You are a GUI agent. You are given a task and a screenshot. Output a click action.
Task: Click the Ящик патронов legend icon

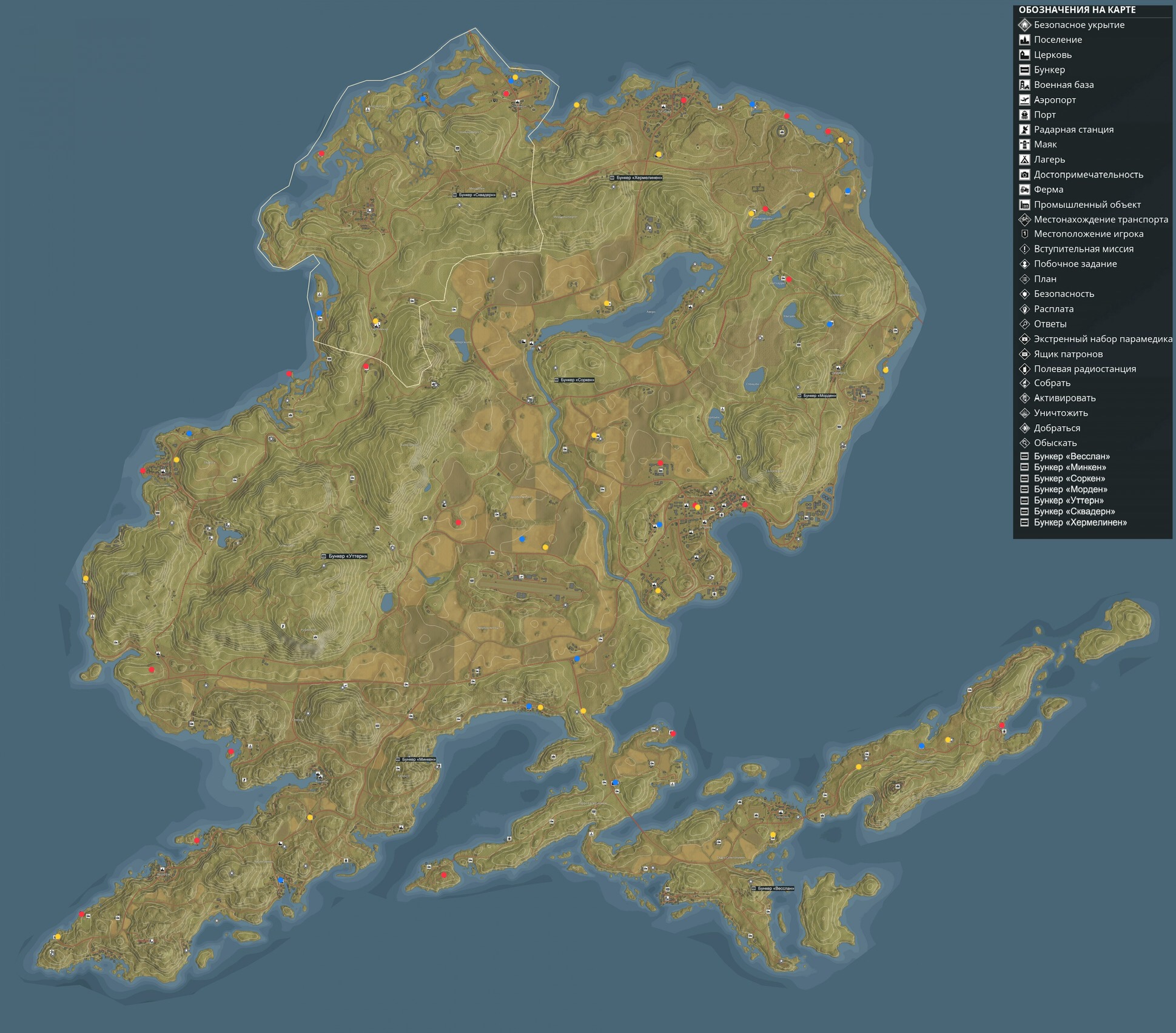click(x=1024, y=354)
